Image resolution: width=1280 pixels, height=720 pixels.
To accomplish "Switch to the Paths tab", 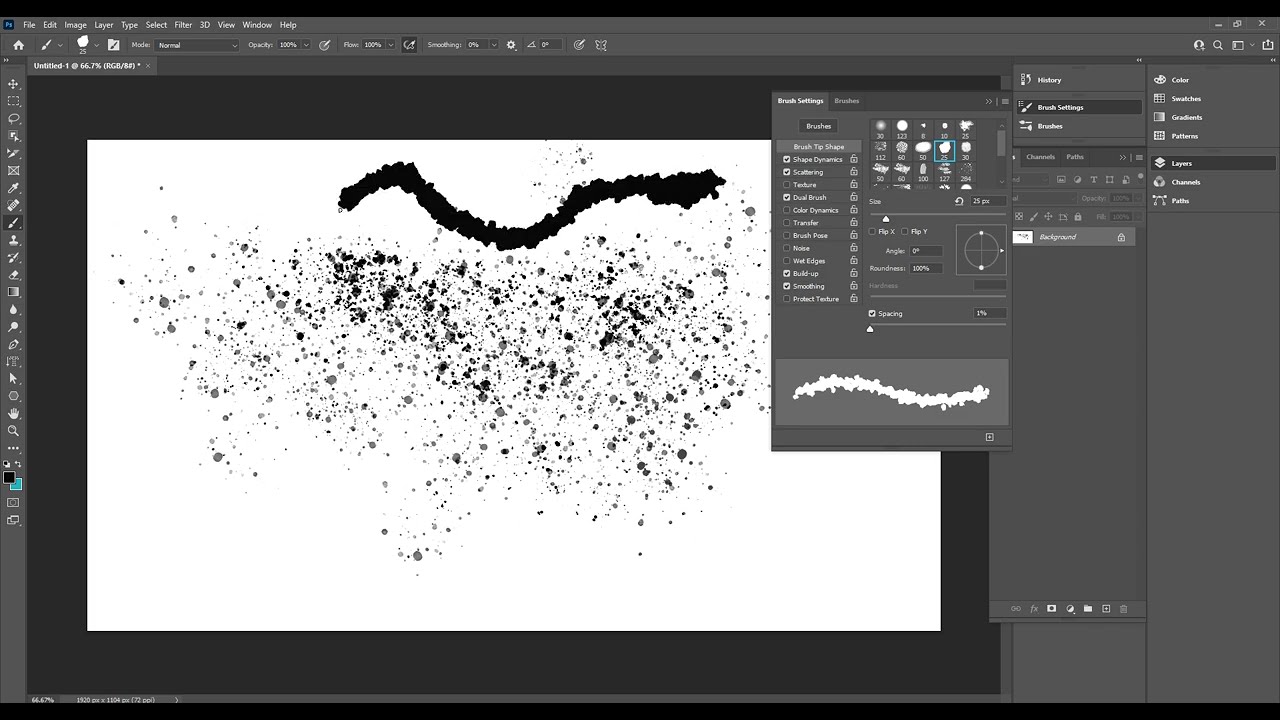I will tap(1075, 157).
